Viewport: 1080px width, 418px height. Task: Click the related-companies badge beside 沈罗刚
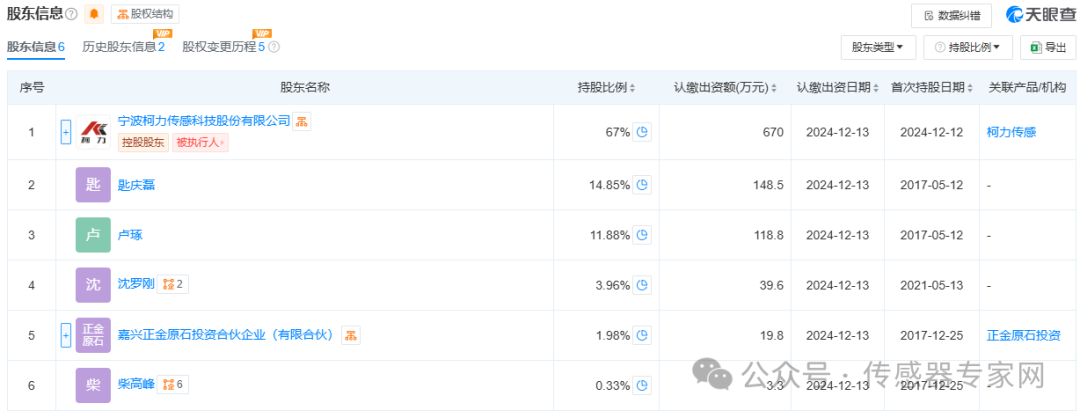(174, 285)
